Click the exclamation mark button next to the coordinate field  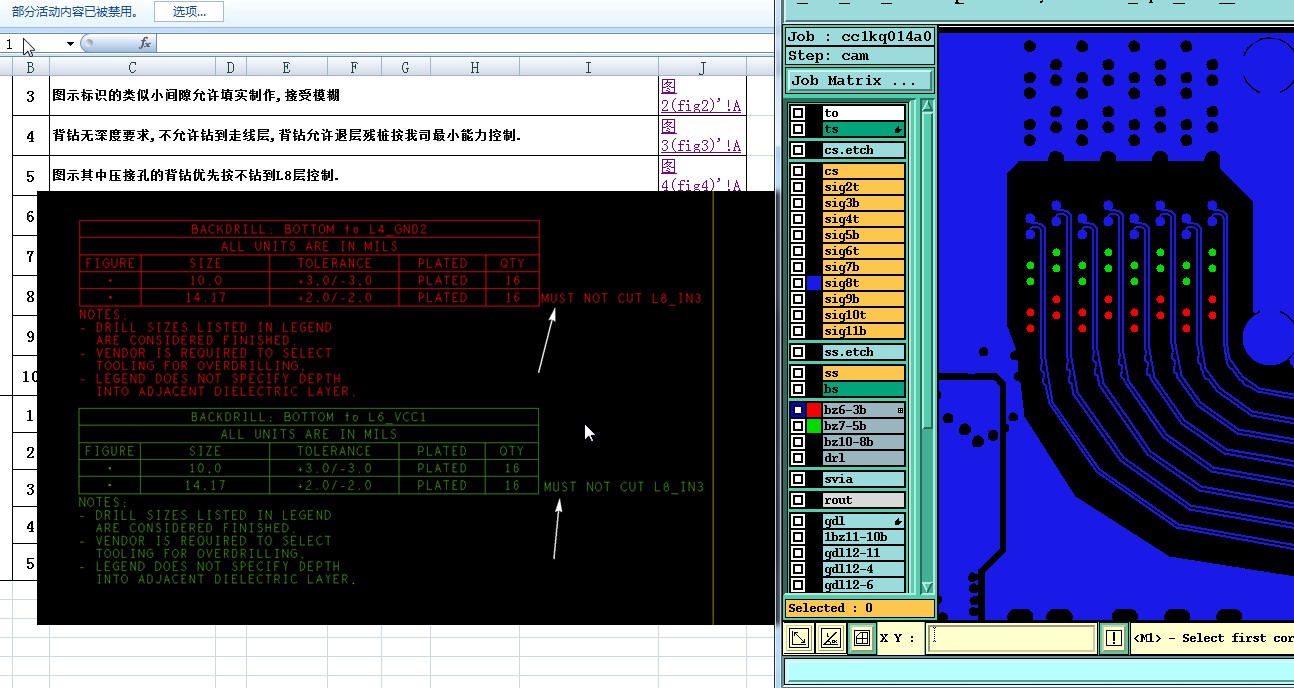[x=1113, y=638]
